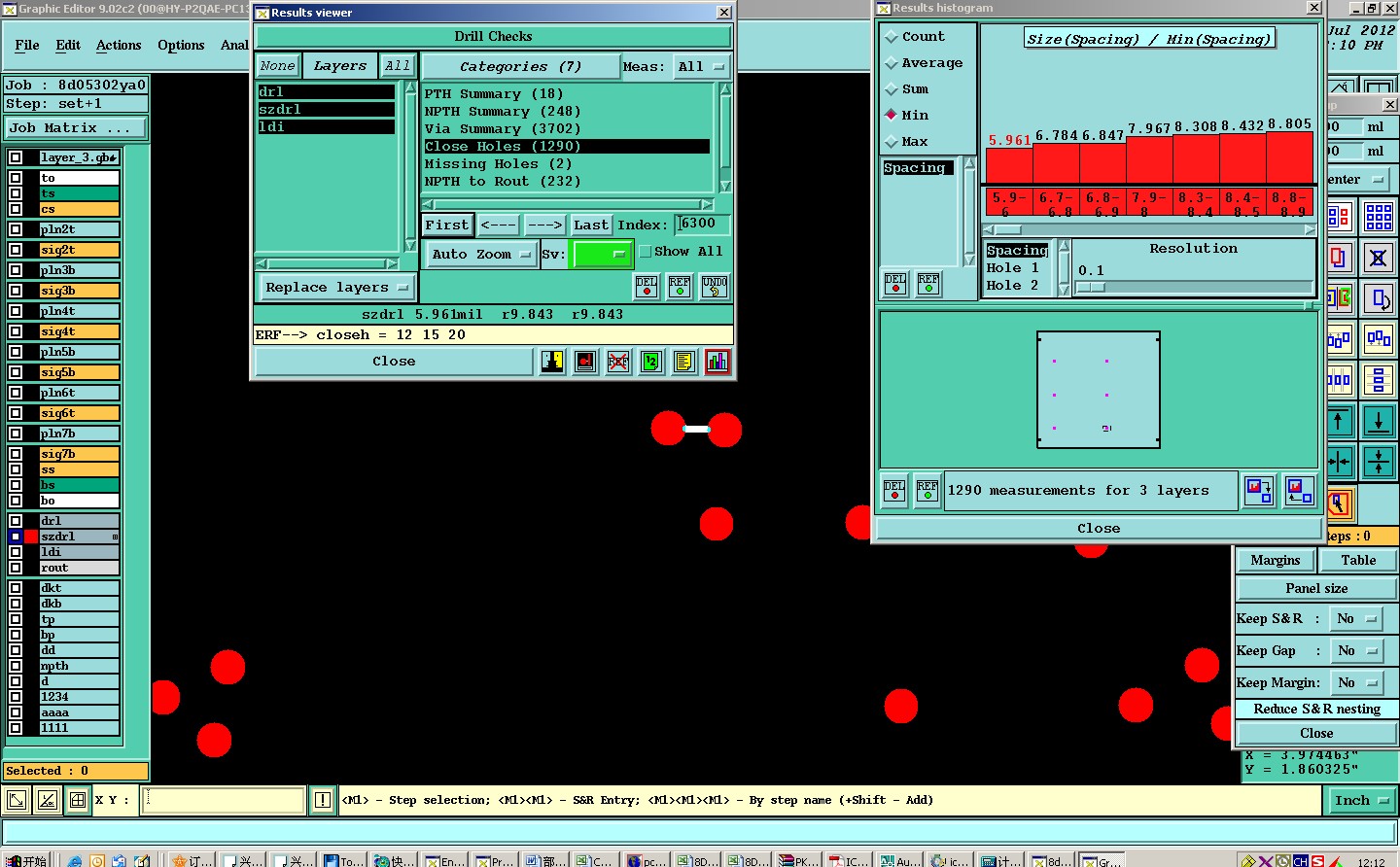
Task: Open the Keep Margin No dropdown
Action: 1356,682
